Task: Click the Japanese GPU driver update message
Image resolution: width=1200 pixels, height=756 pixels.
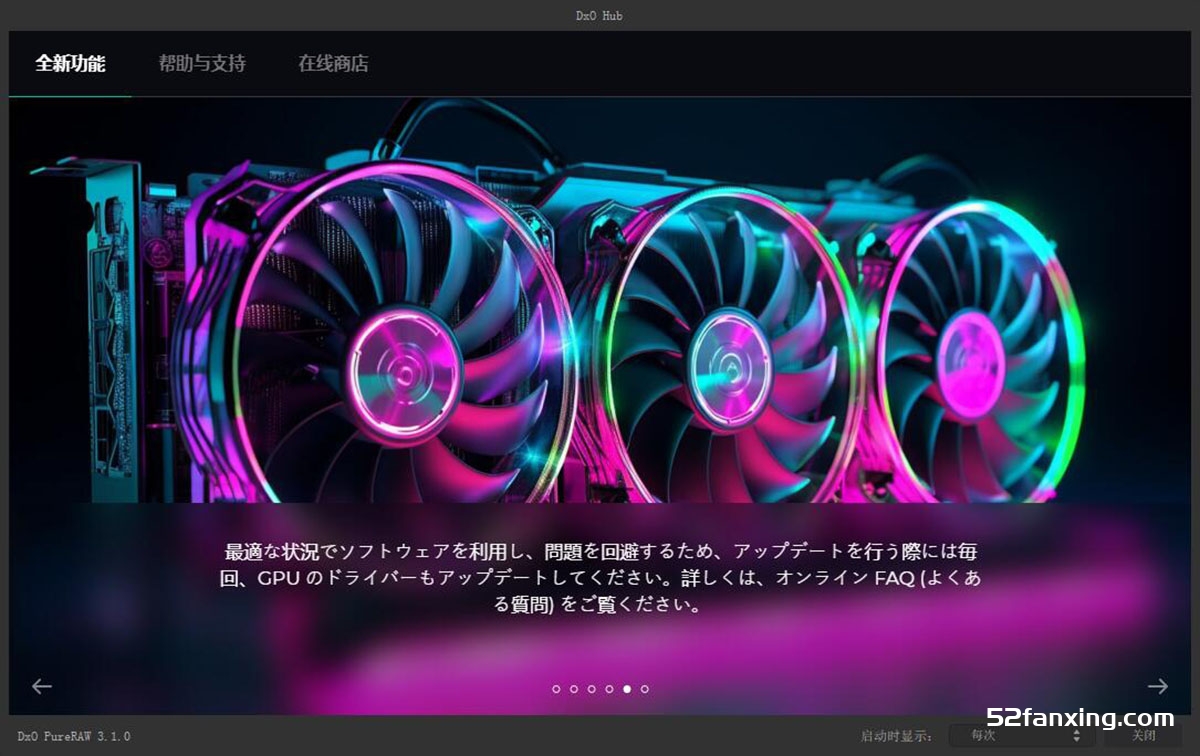Action: (600, 578)
